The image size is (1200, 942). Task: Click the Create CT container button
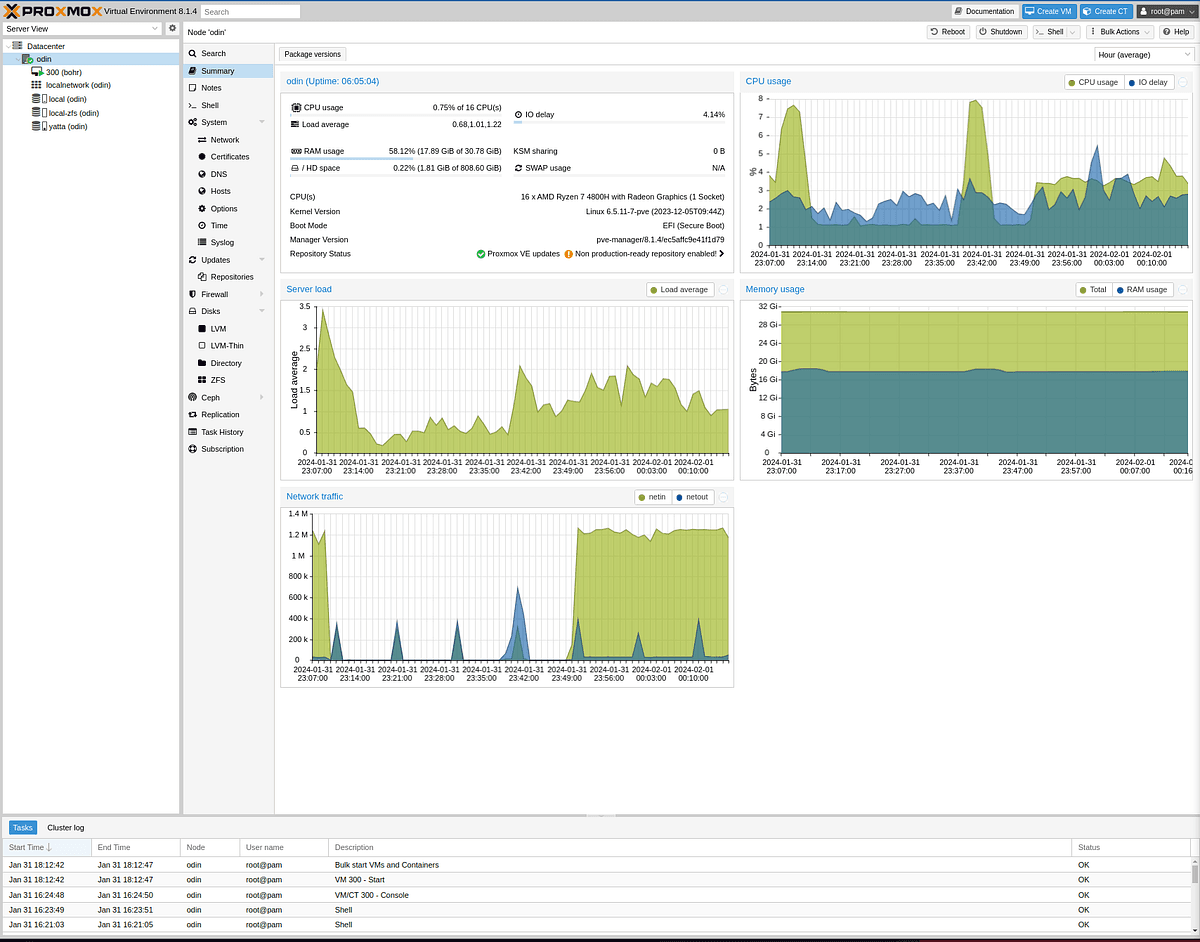click(x=1106, y=11)
